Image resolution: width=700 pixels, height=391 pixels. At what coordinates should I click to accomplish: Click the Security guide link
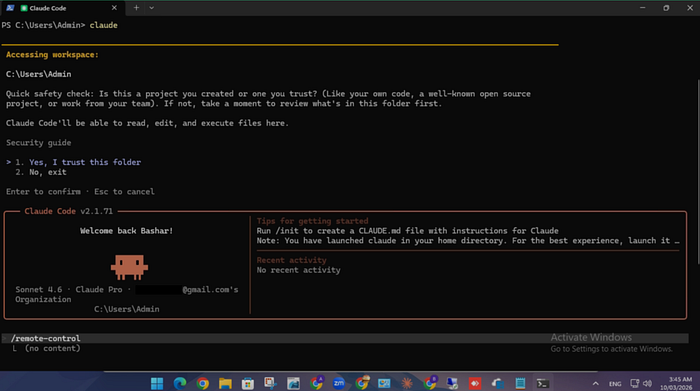point(38,143)
